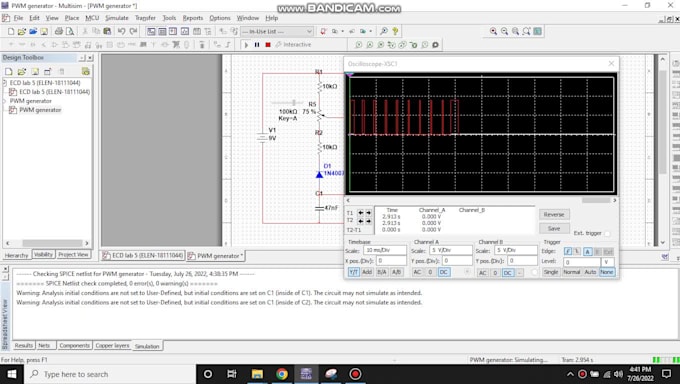The width and height of the screenshot is (680, 384).
Task: Move cursor T1 right with arrow button
Action: [368, 213]
